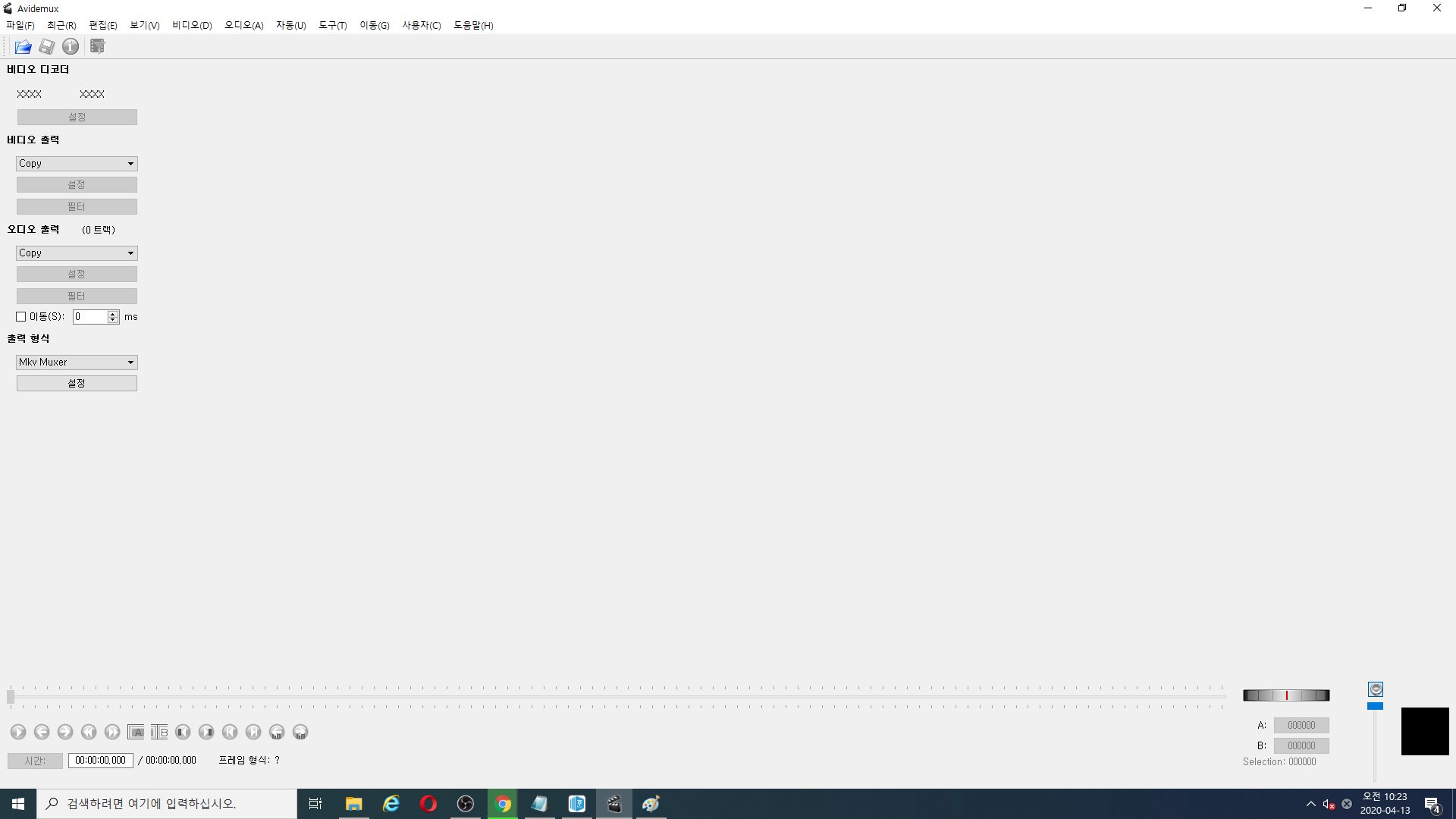Screen dimensions: 1456x819
Task: Click the current time input field
Action: pos(101,761)
